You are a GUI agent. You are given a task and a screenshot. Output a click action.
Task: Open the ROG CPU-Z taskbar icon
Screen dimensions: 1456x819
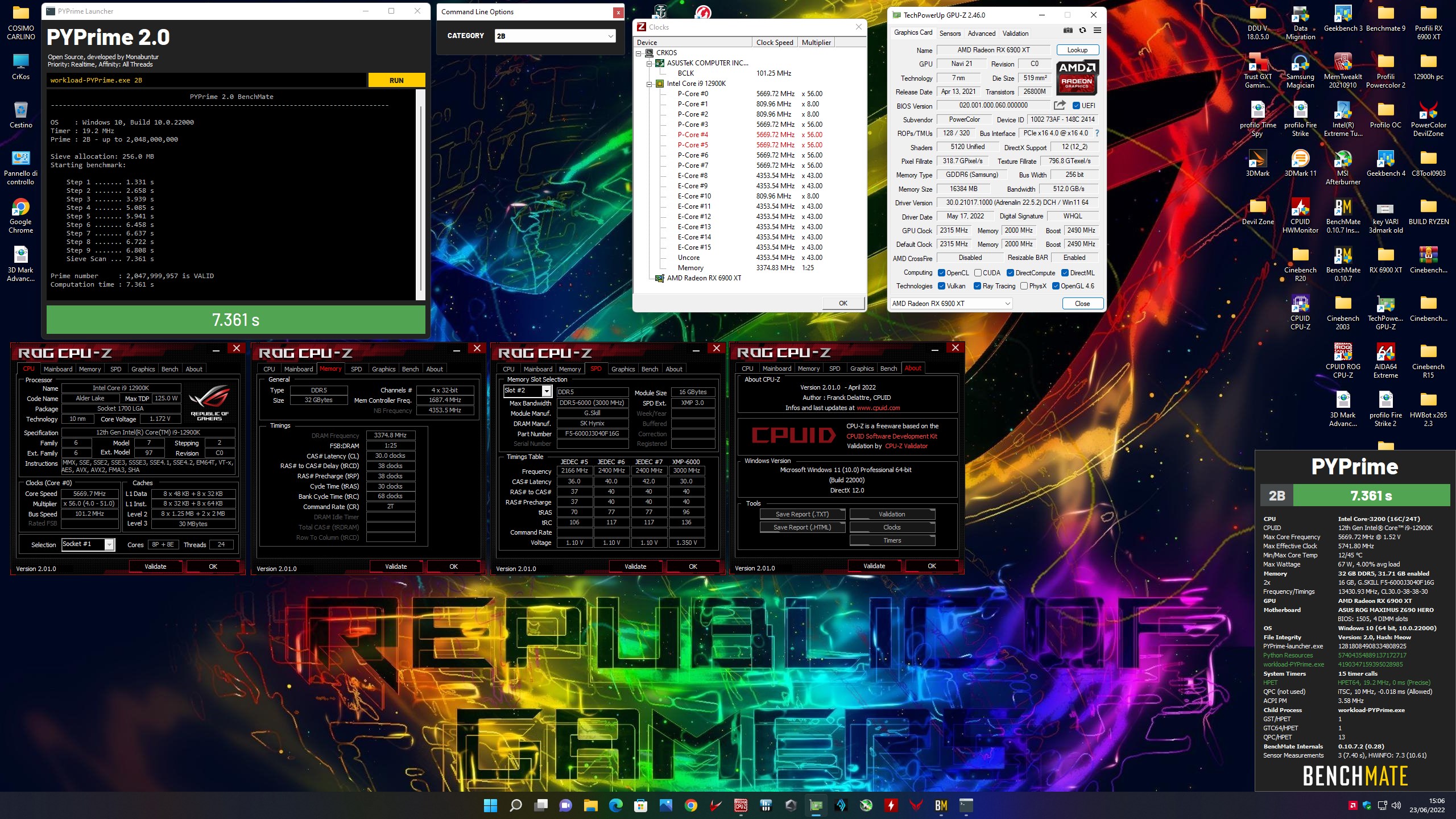point(741,805)
